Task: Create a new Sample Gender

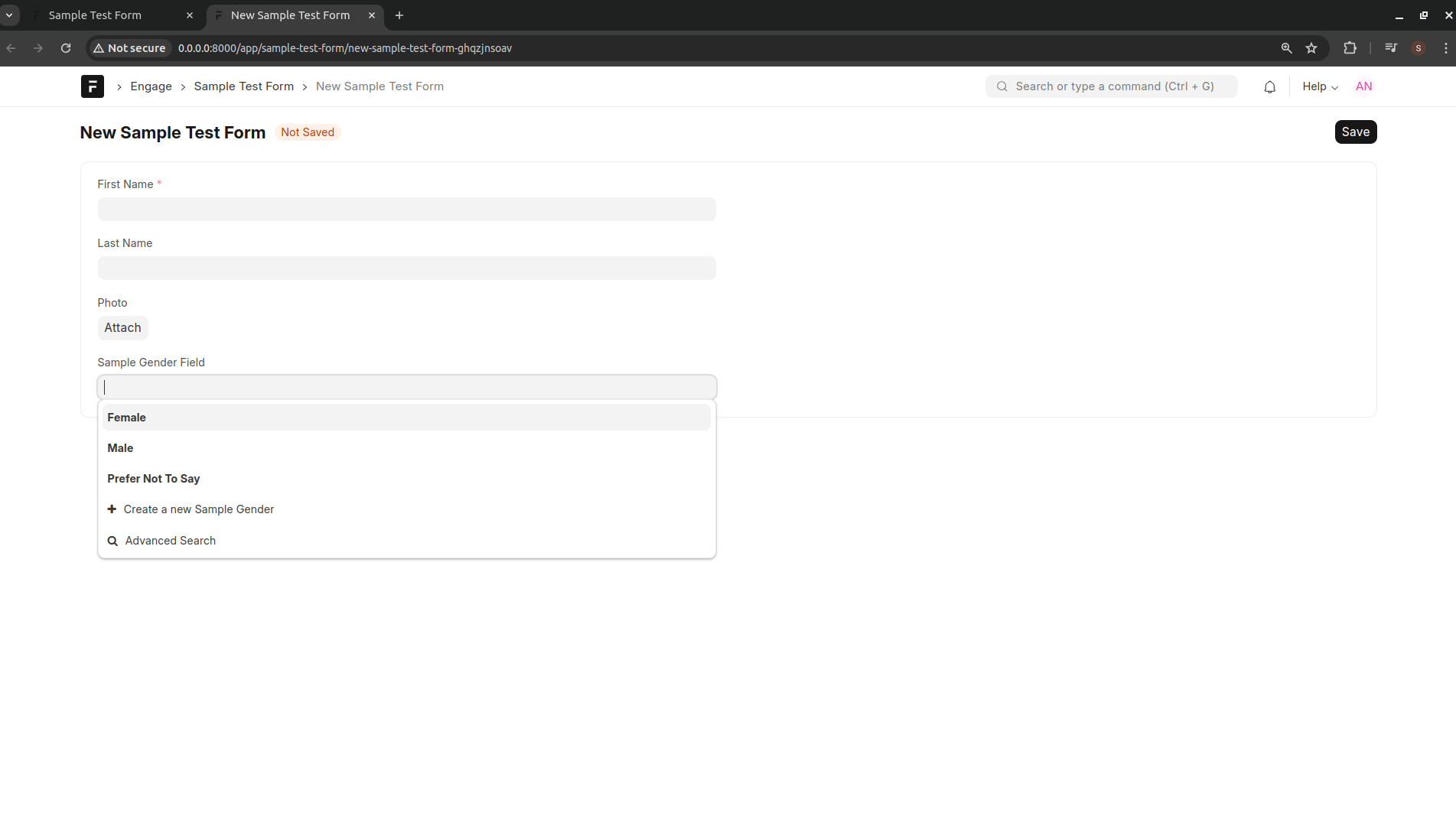Action: point(406,509)
